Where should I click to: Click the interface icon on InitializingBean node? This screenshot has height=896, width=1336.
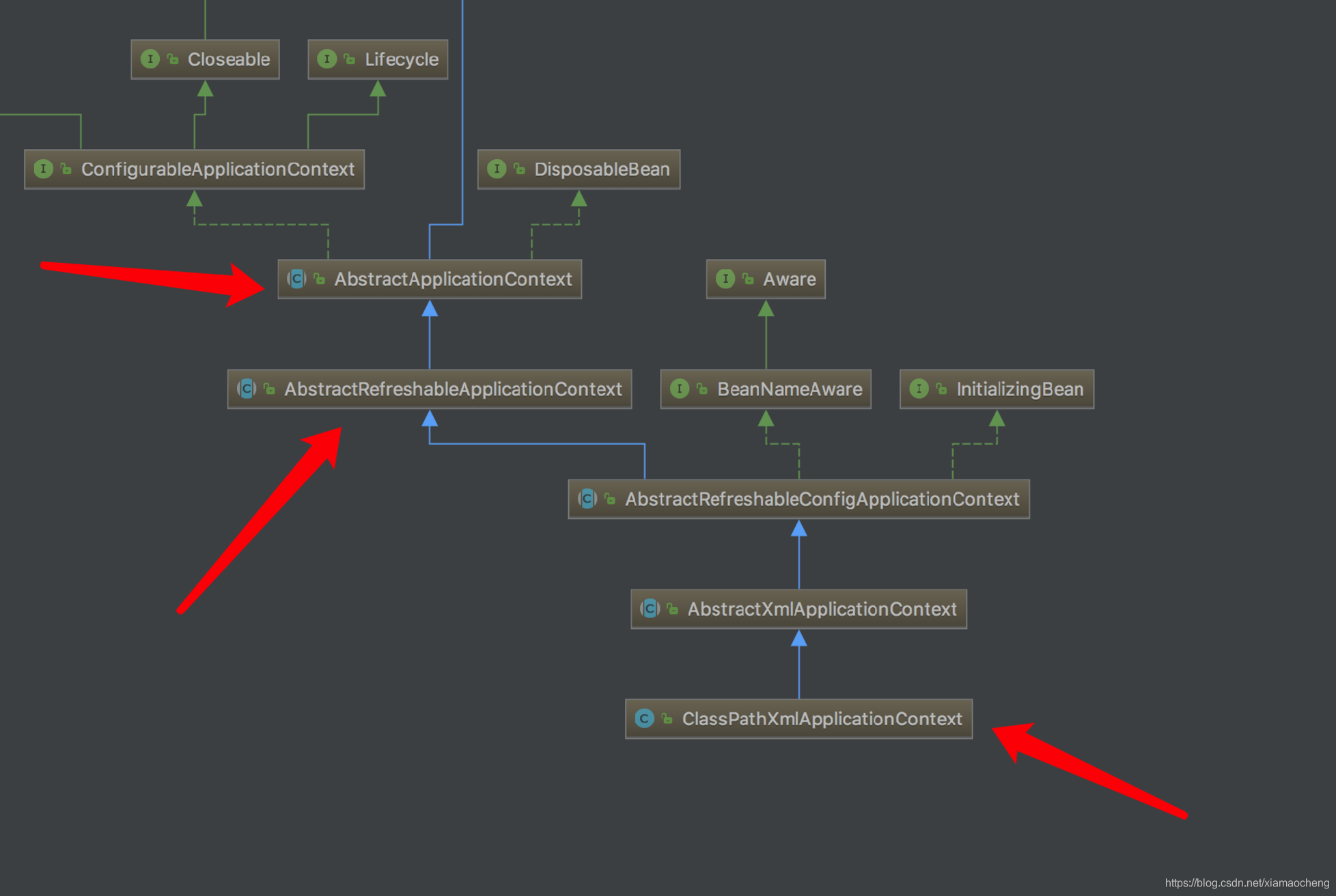(919, 389)
